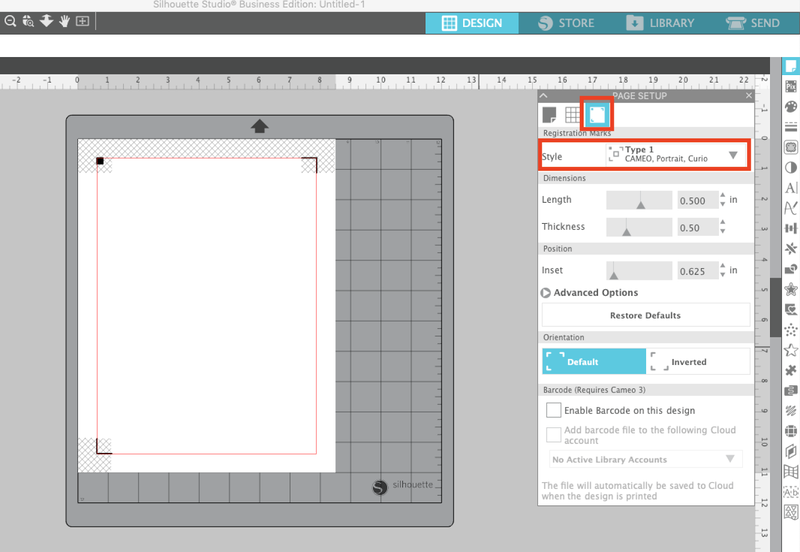Select the Inverted orientation option

click(697, 362)
